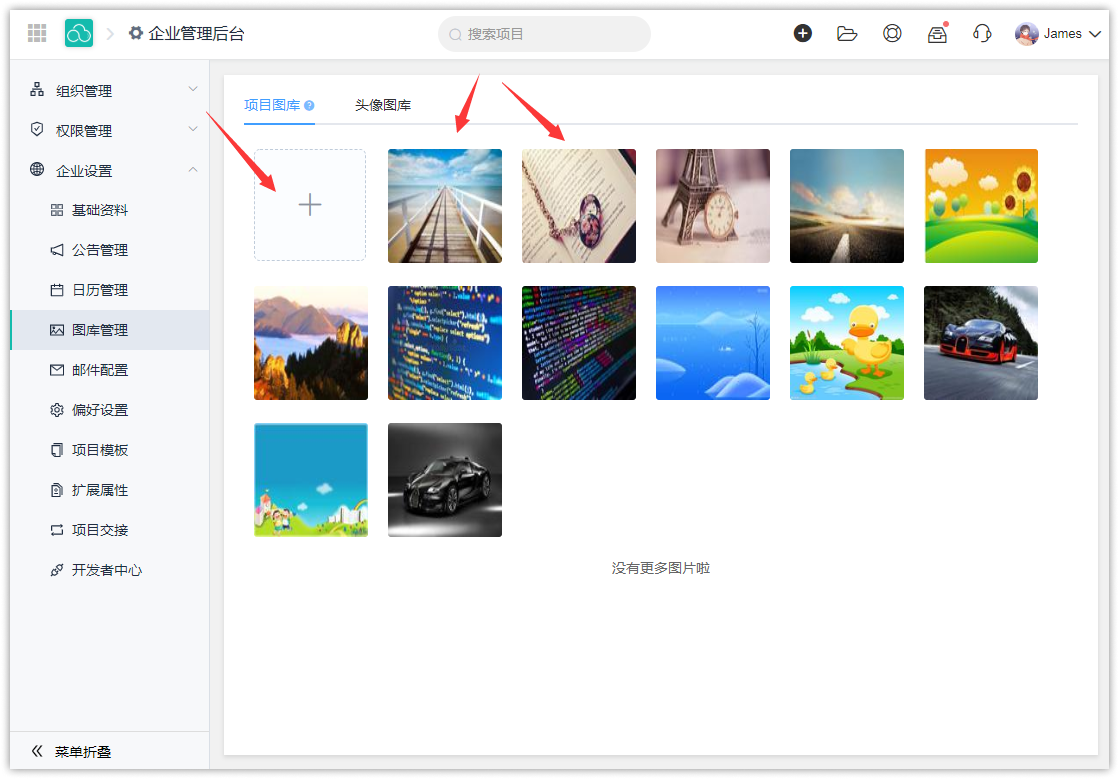This screenshot has height=779, width=1119.
Task: Click the headset support icon
Action: pyautogui.click(x=983, y=33)
